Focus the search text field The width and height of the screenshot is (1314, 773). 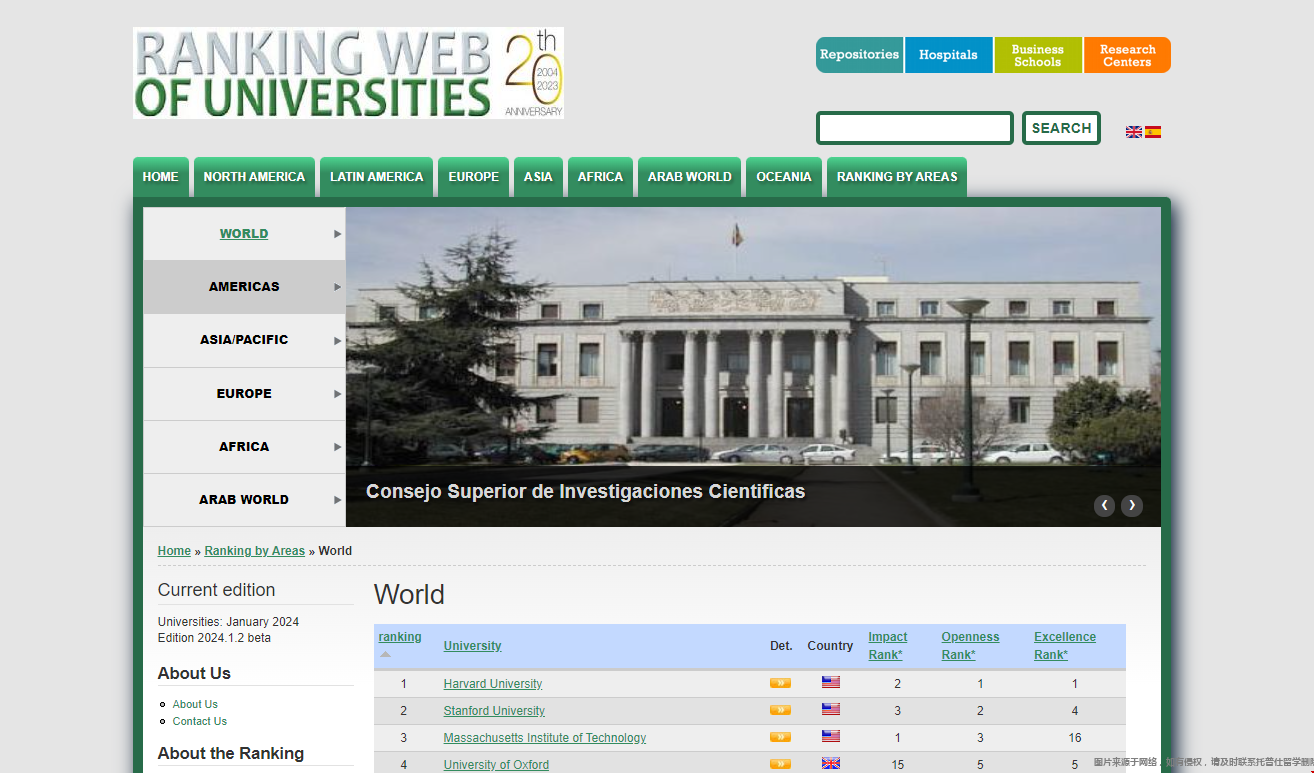915,128
